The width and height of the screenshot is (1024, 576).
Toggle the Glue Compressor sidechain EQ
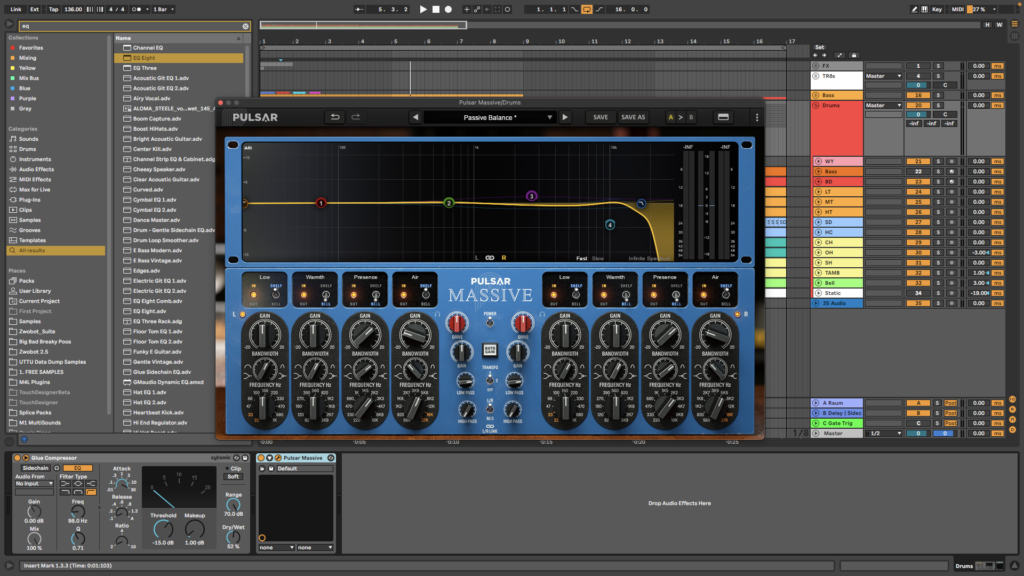click(78, 468)
